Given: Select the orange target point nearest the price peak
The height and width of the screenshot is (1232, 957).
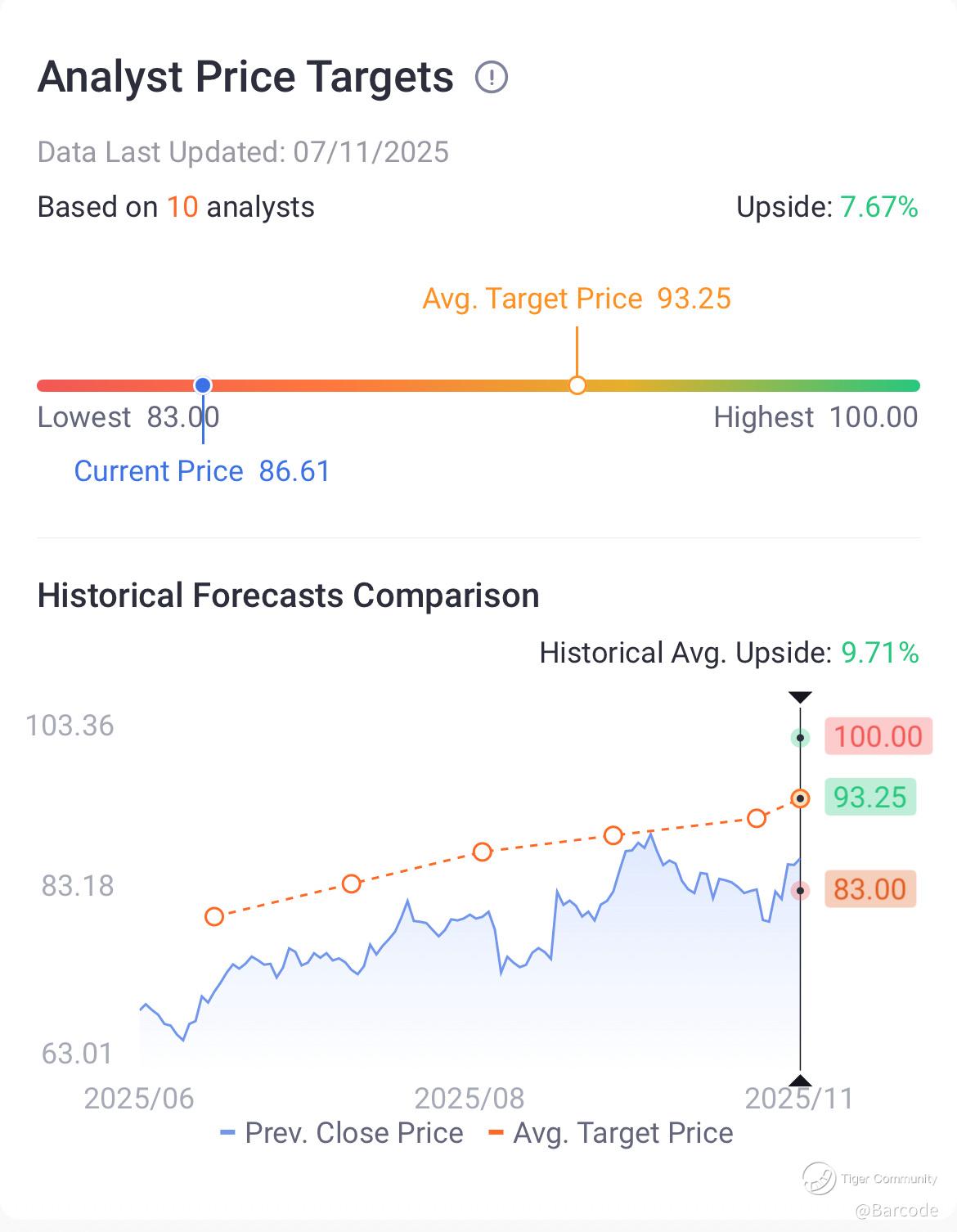Looking at the screenshot, I should [x=613, y=835].
